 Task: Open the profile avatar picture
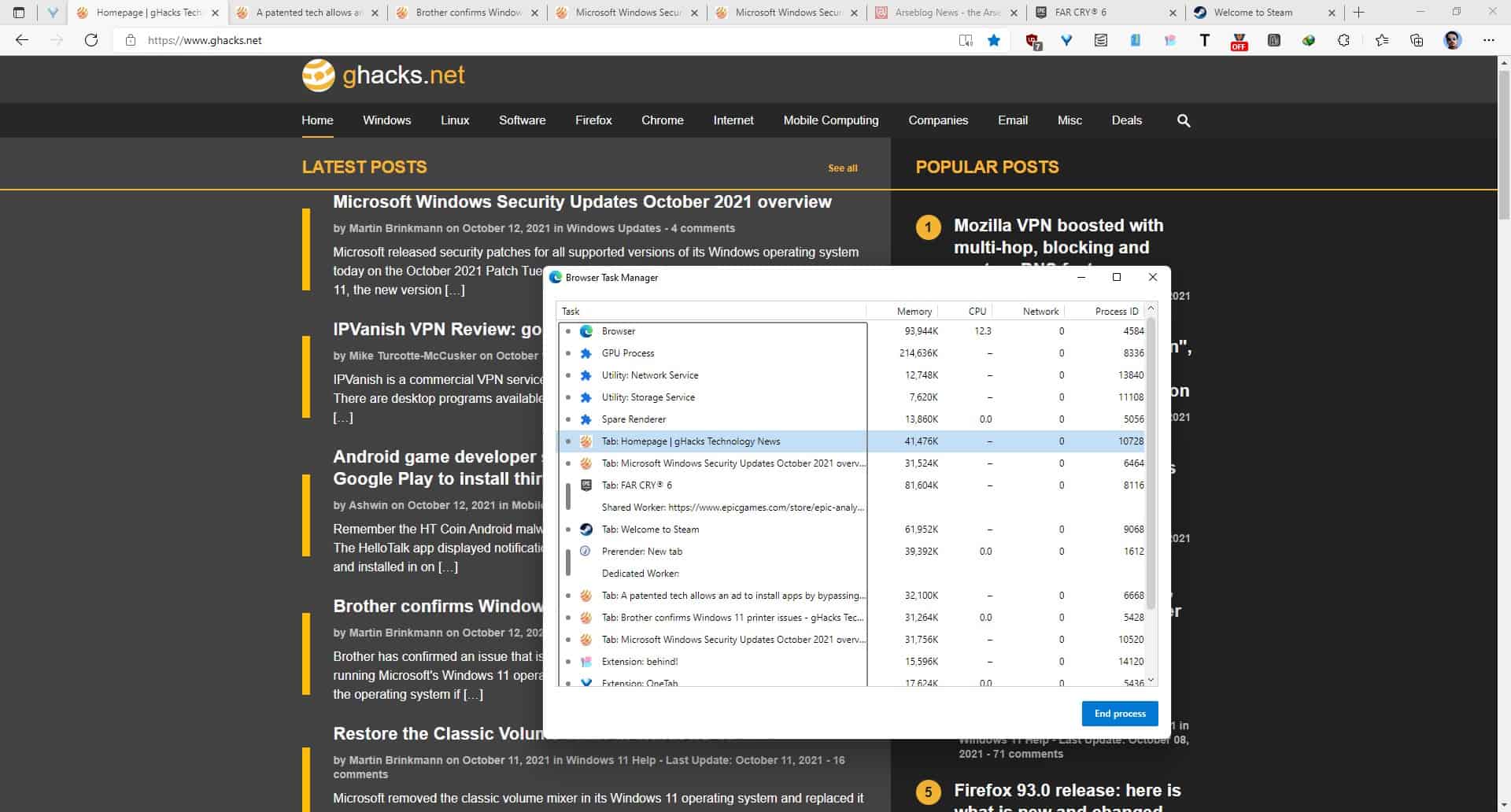click(1453, 40)
